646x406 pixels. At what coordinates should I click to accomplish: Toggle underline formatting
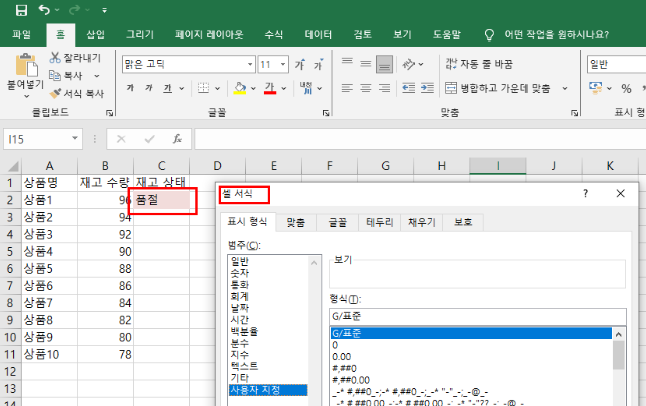coord(167,88)
